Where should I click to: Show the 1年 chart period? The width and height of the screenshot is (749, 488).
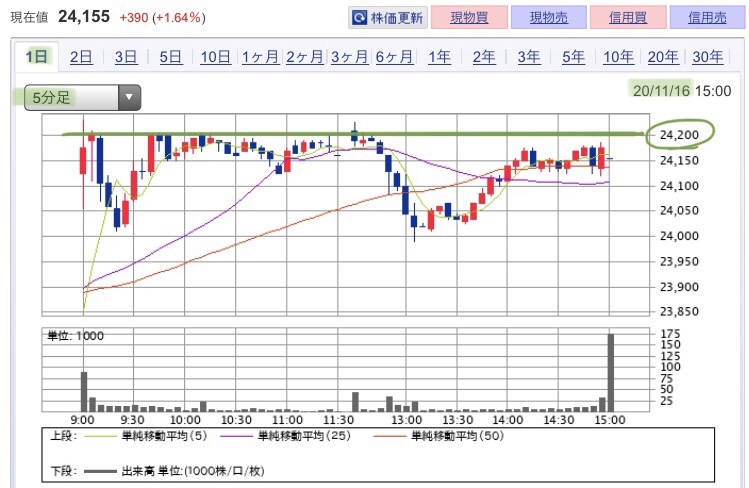(x=439, y=57)
